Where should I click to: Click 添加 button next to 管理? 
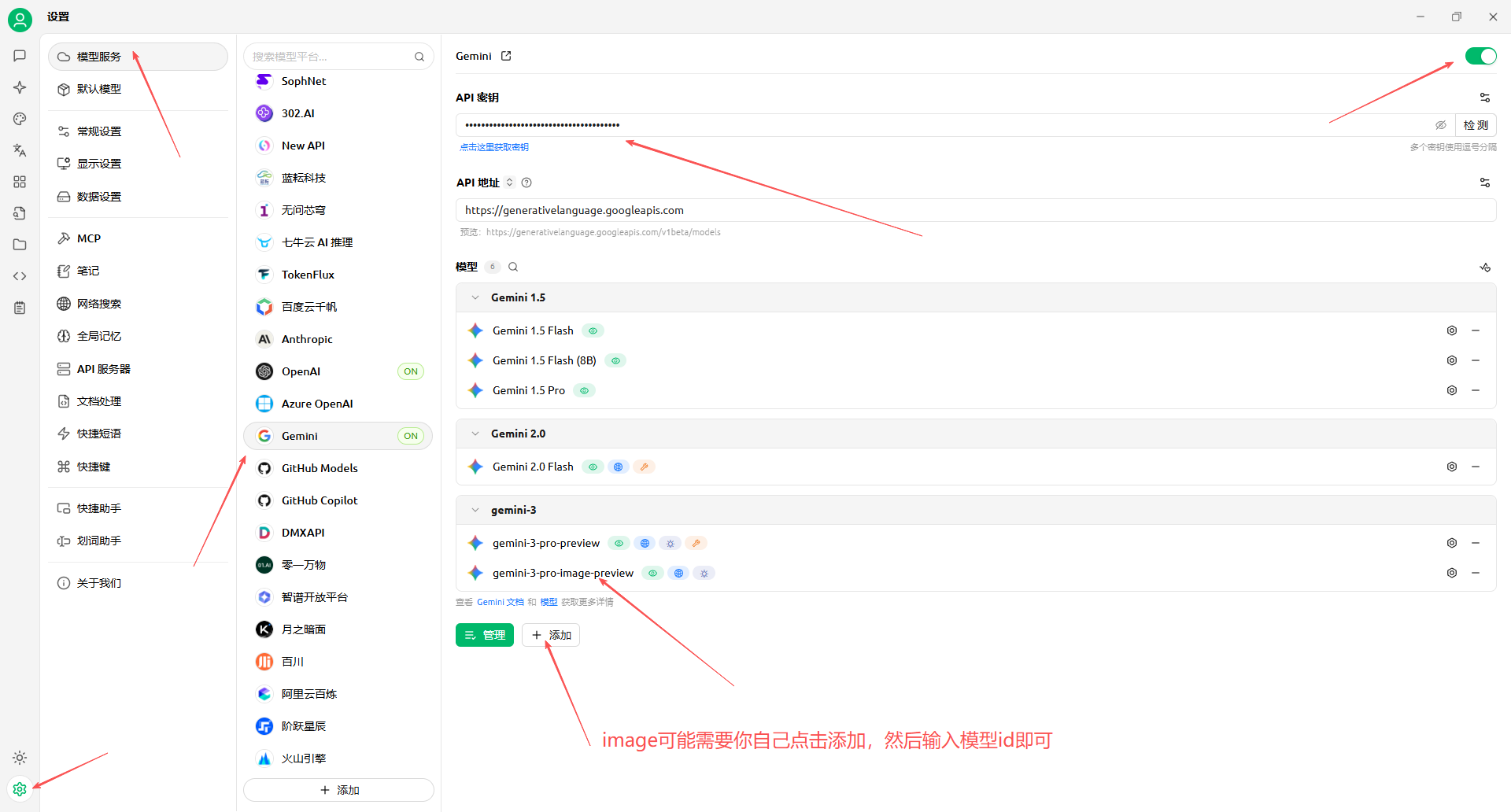pyautogui.click(x=551, y=635)
